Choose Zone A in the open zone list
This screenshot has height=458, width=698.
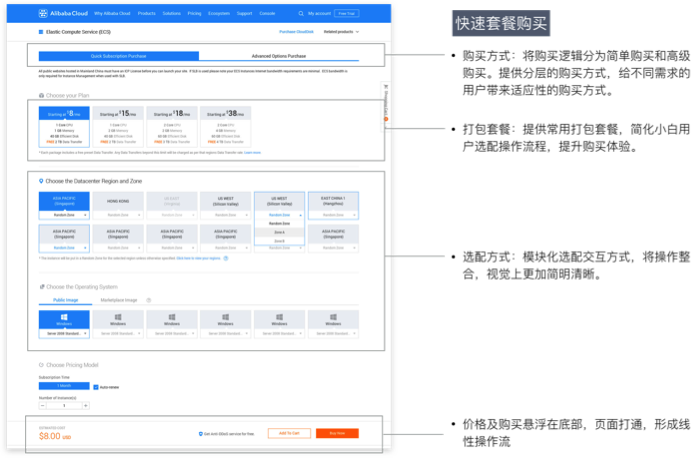coord(280,232)
